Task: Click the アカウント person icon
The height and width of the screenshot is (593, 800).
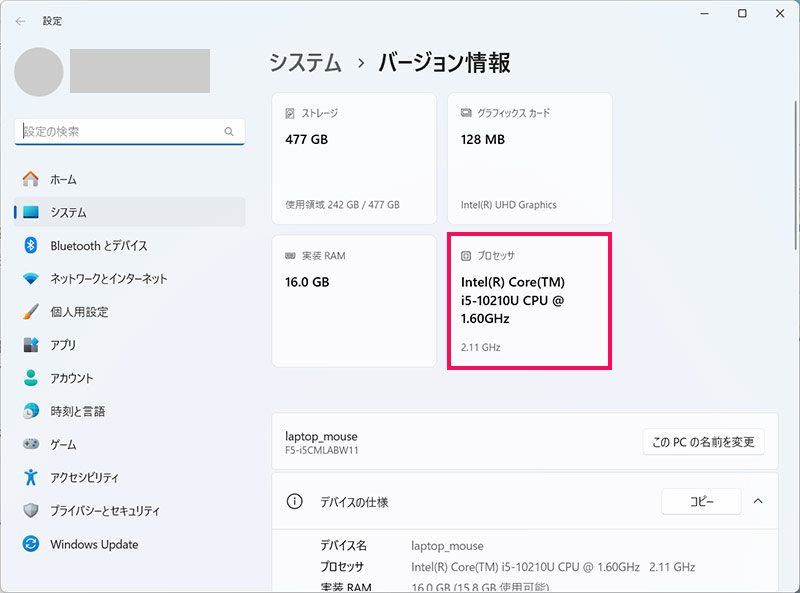Action: coord(31,378)
